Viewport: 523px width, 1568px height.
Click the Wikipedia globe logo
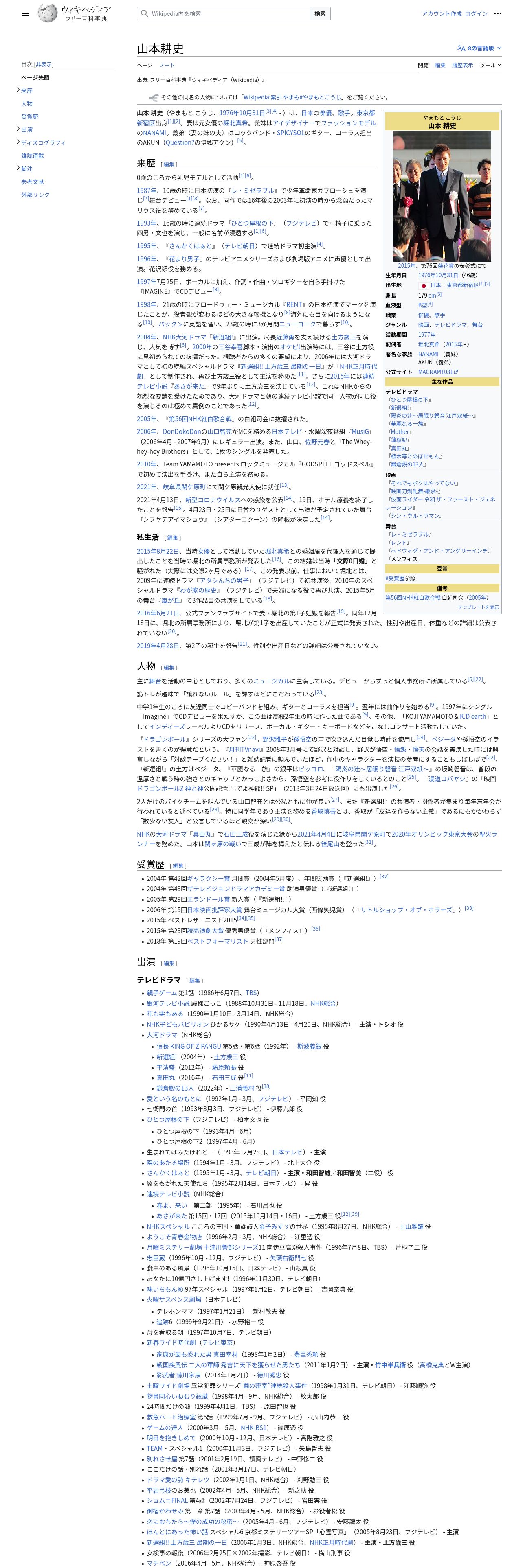click(x=48, y=13)
